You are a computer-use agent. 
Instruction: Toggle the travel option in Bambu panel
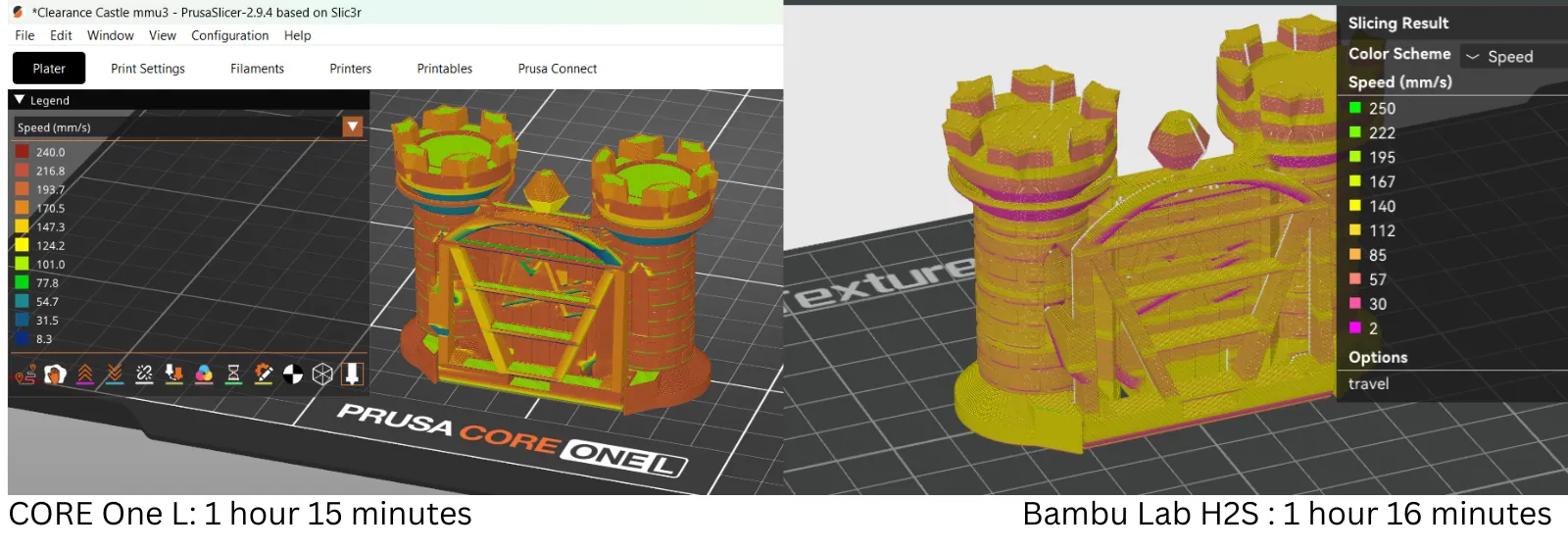click(1368, 384)
